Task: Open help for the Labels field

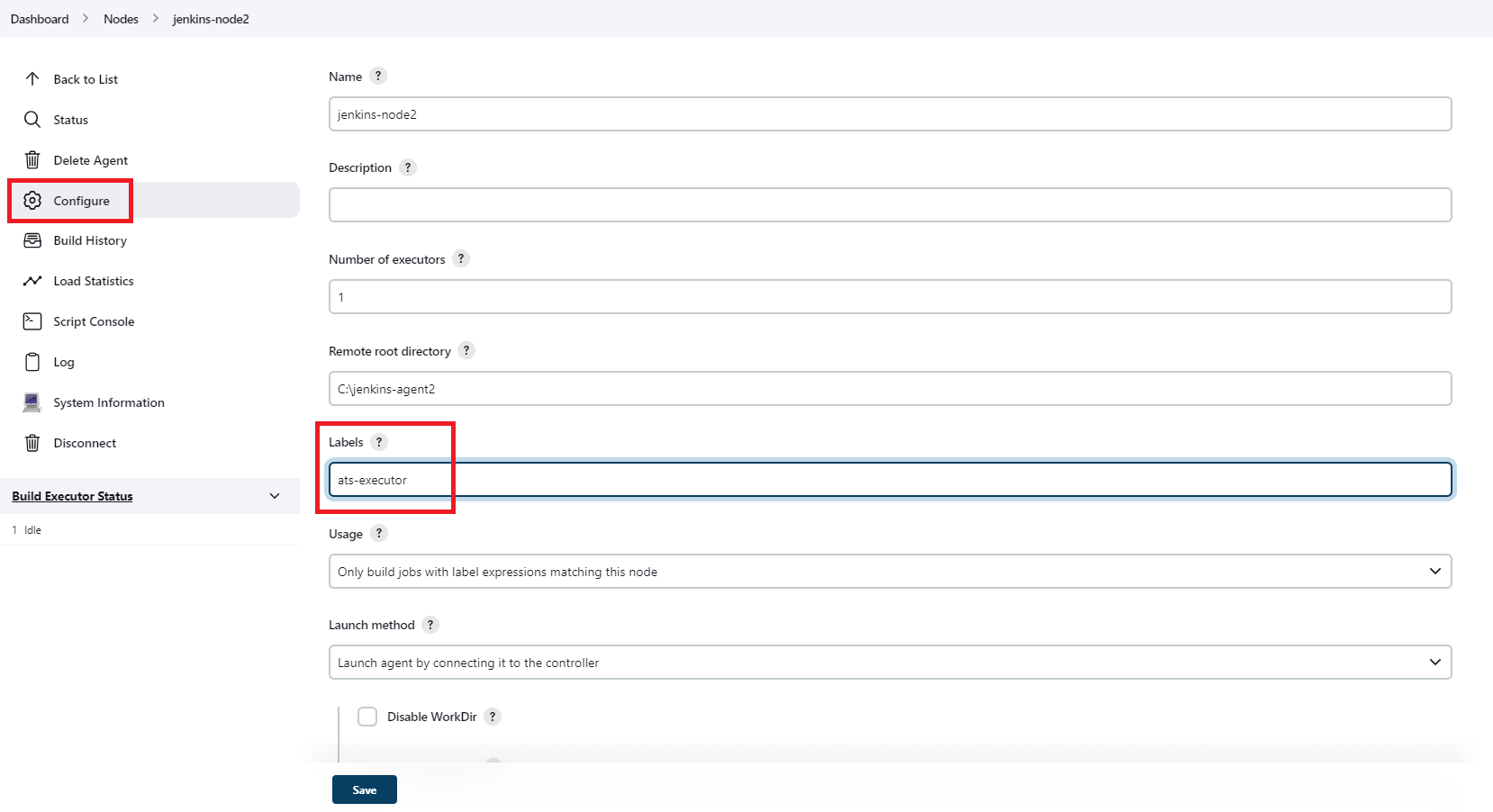Action: 379,442
